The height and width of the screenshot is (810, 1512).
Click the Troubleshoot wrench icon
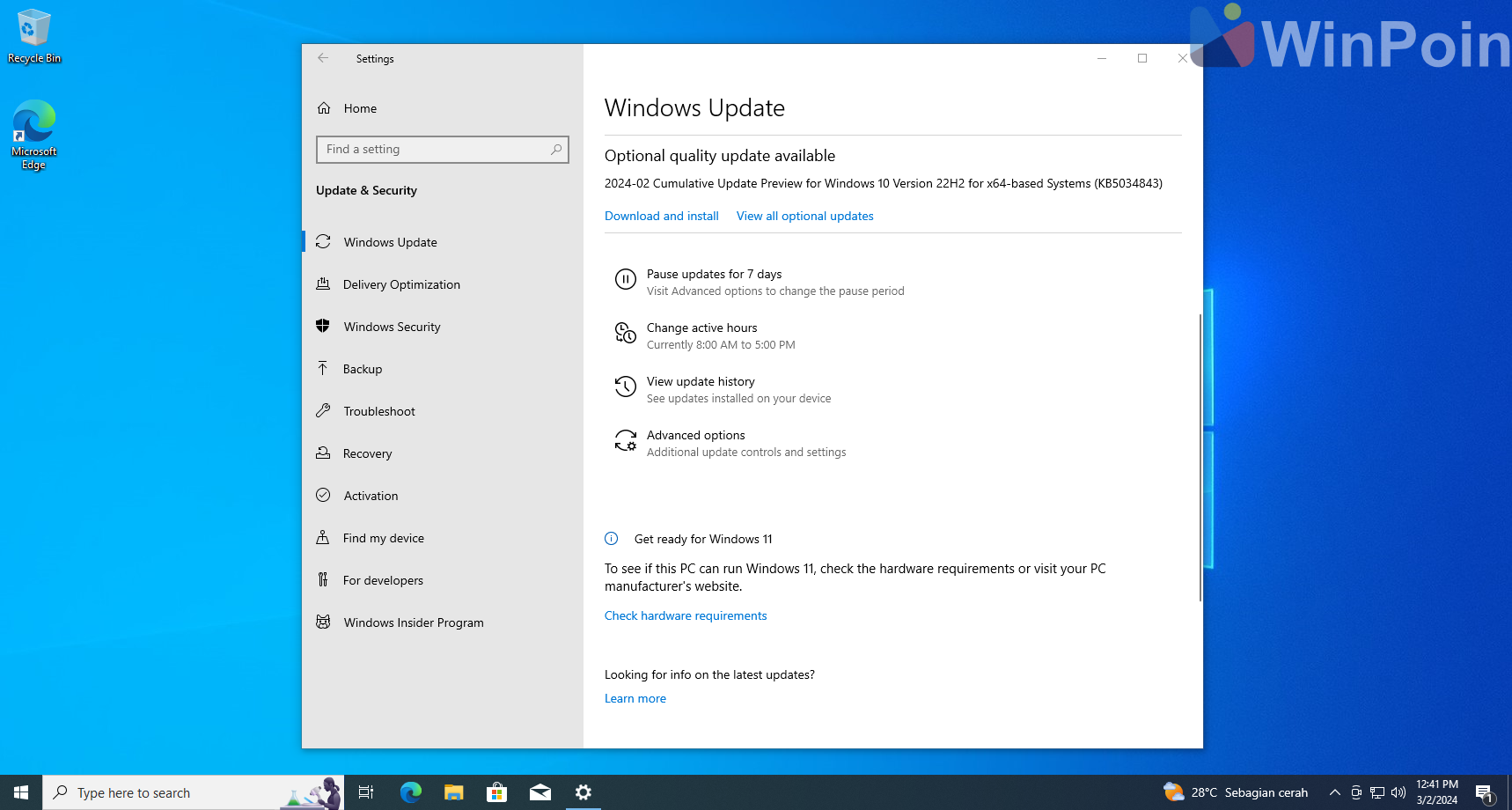point(323,411)
